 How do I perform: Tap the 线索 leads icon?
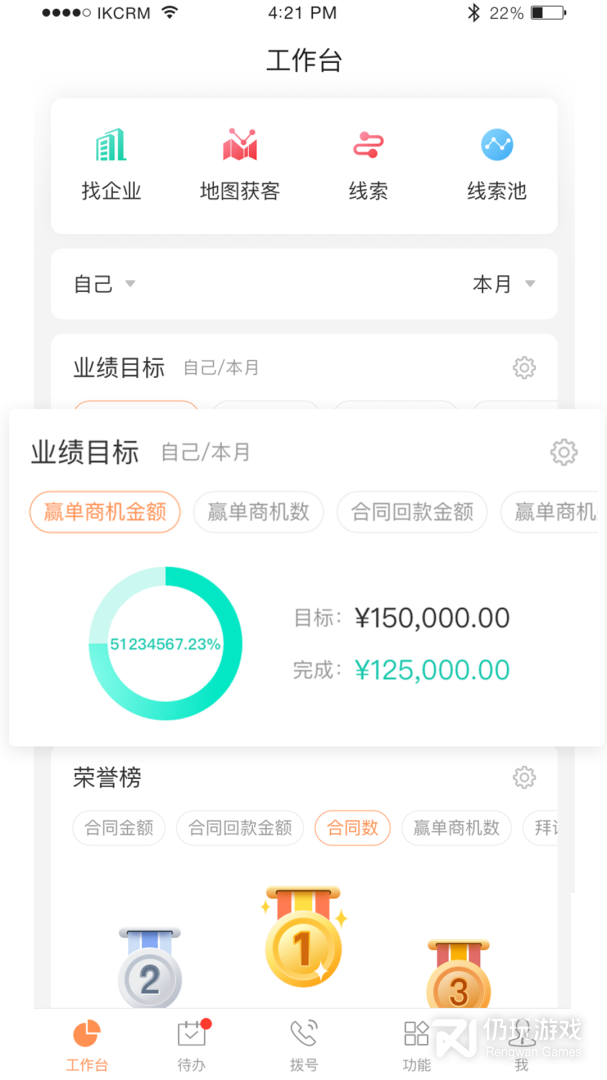pos(367,158)
